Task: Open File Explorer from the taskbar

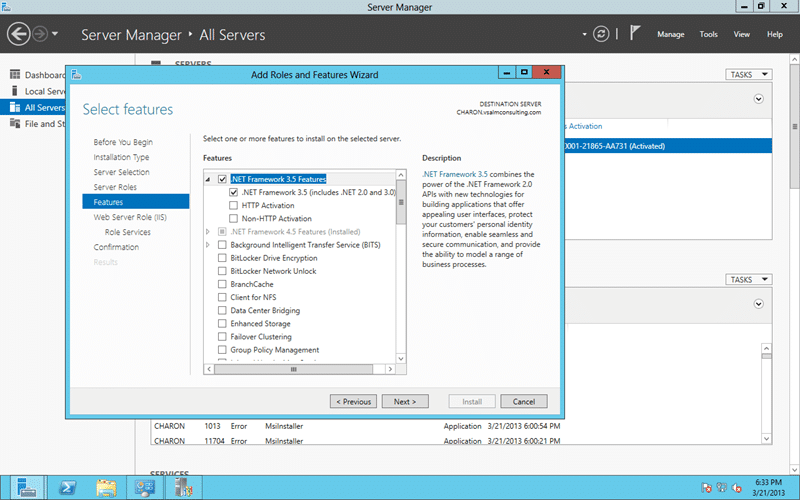Action: coord(106,488)
